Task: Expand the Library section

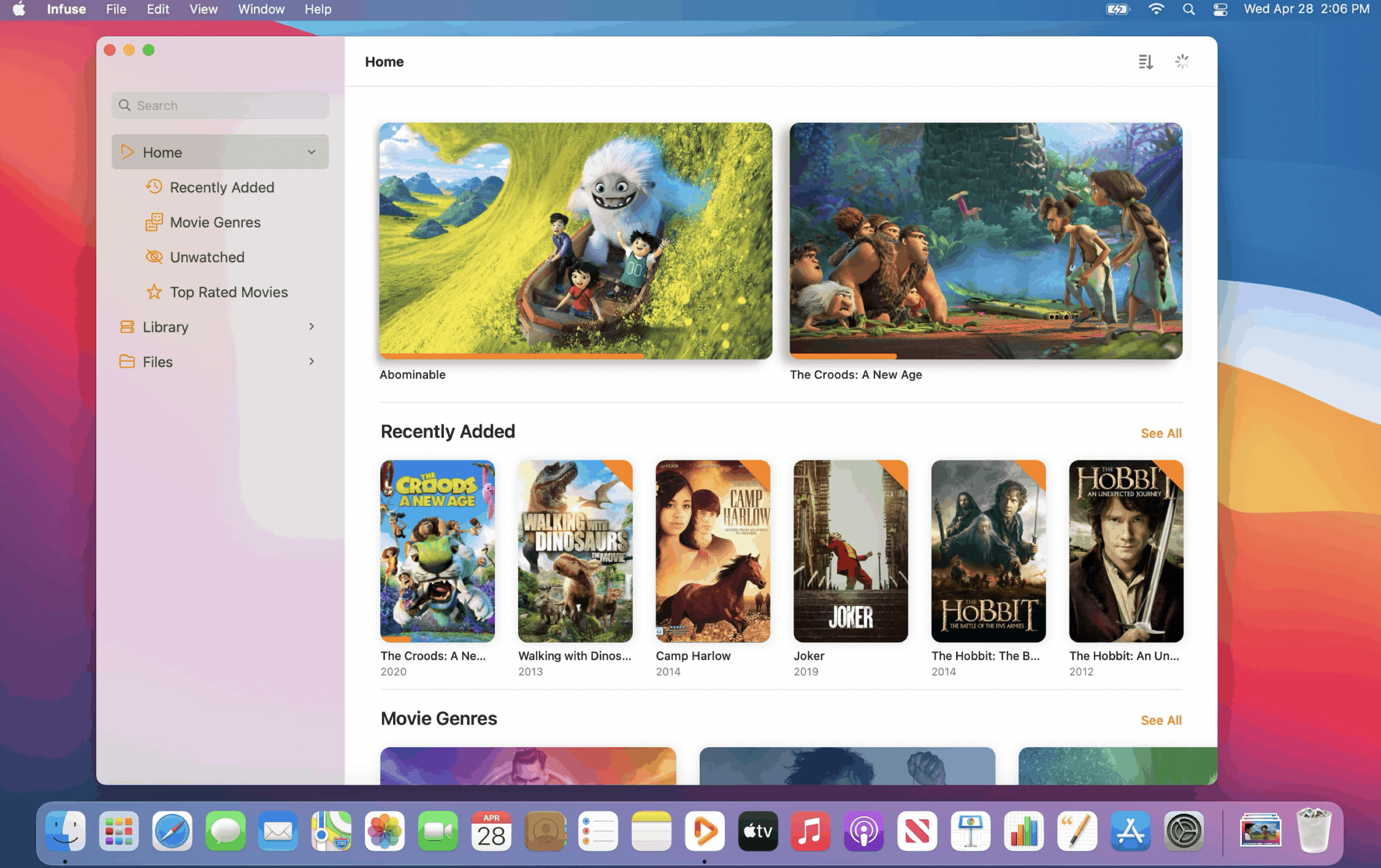Action: (x=312, y=327)
